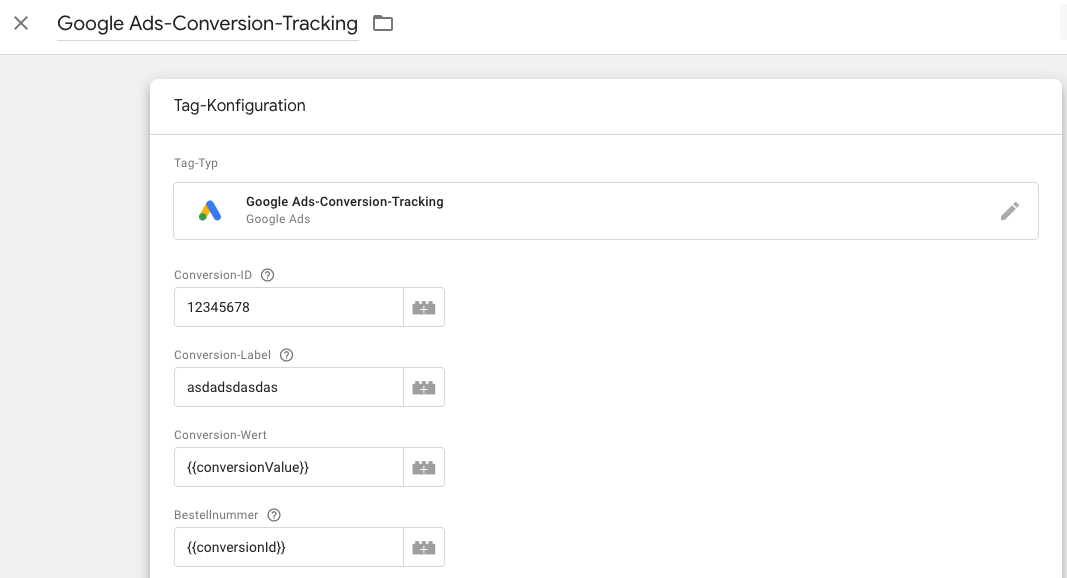Click the Tag-Konfiguration heading
The height and width of the screenshot is (578, 1067).
(x=240, y=106)
